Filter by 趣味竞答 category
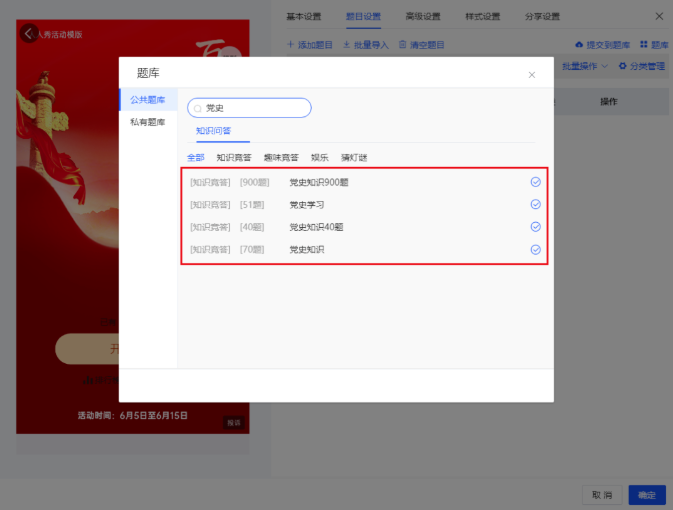This screenshot has height=510, width=673. click(x=281, y=158)
